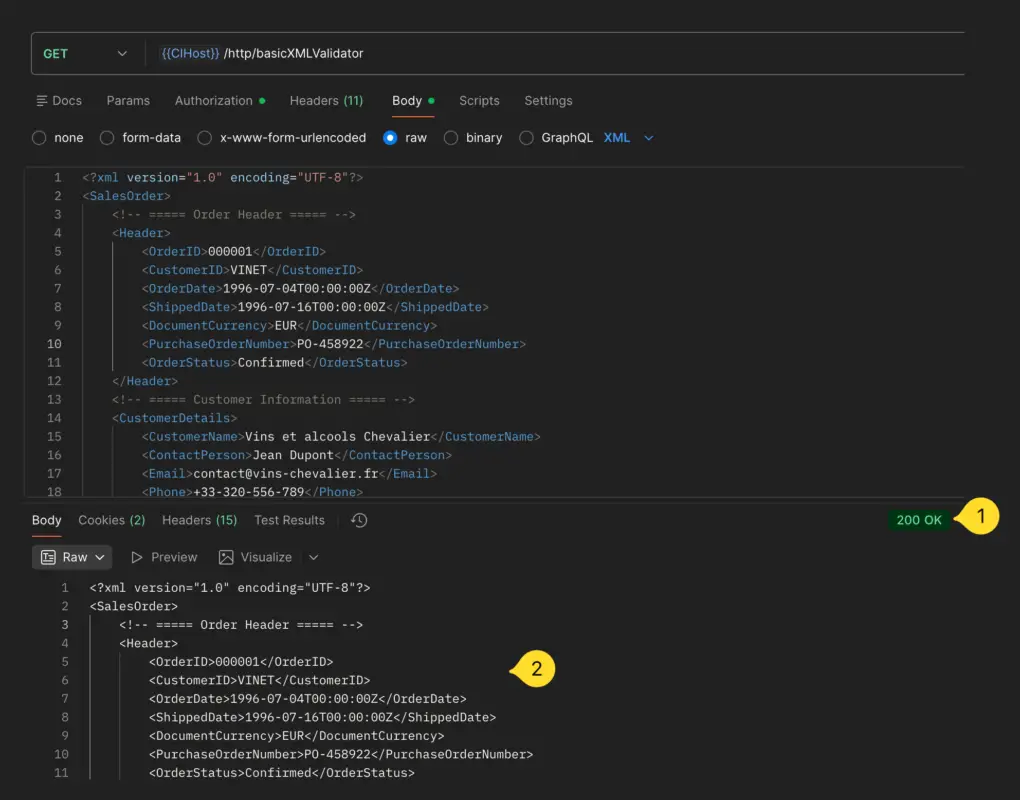Screen dimensions: 1020x800
Task: Open the Docs icon tab
Action: point(58,101)
